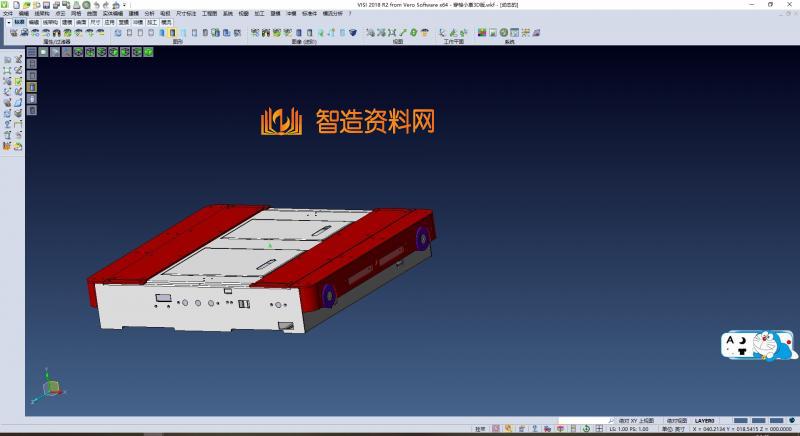Open the ? help menu
The image size is (800, 436).
(350, 13)
